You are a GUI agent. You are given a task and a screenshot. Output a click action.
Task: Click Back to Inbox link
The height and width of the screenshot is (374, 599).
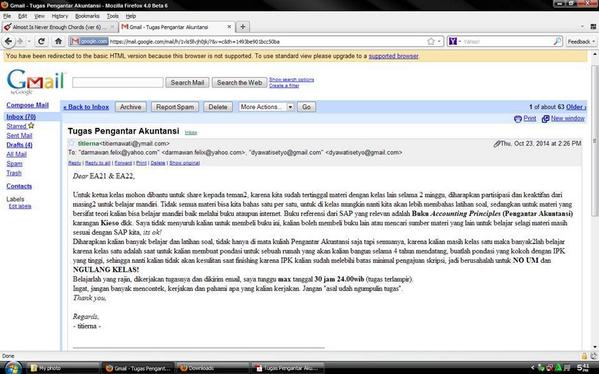pos(86,107)
